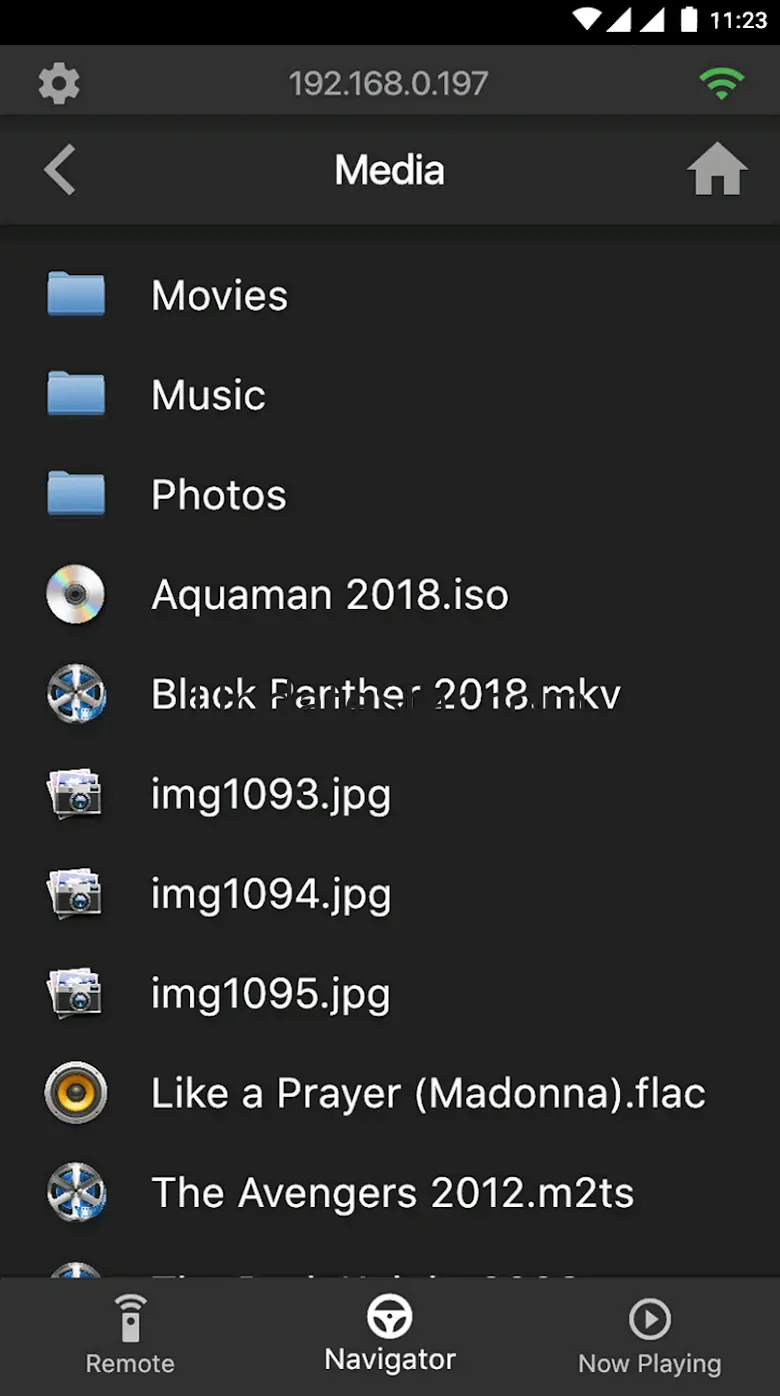Screen dimensions: 780x1396
Task: Click the Movies folder icon
Action: [x=76, y=294]
